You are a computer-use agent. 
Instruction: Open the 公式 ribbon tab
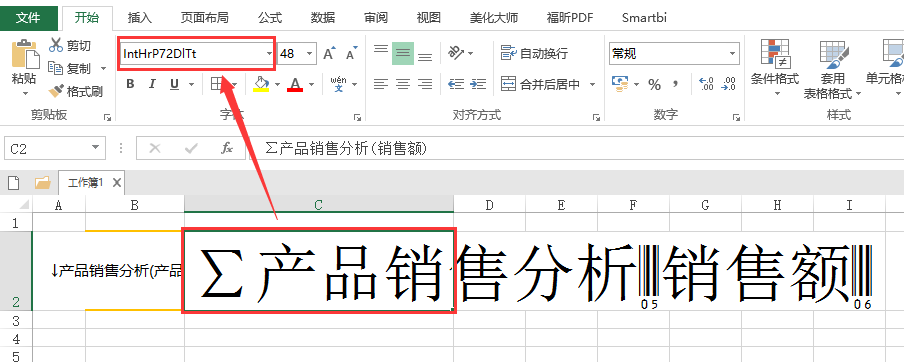pos(270,18)
